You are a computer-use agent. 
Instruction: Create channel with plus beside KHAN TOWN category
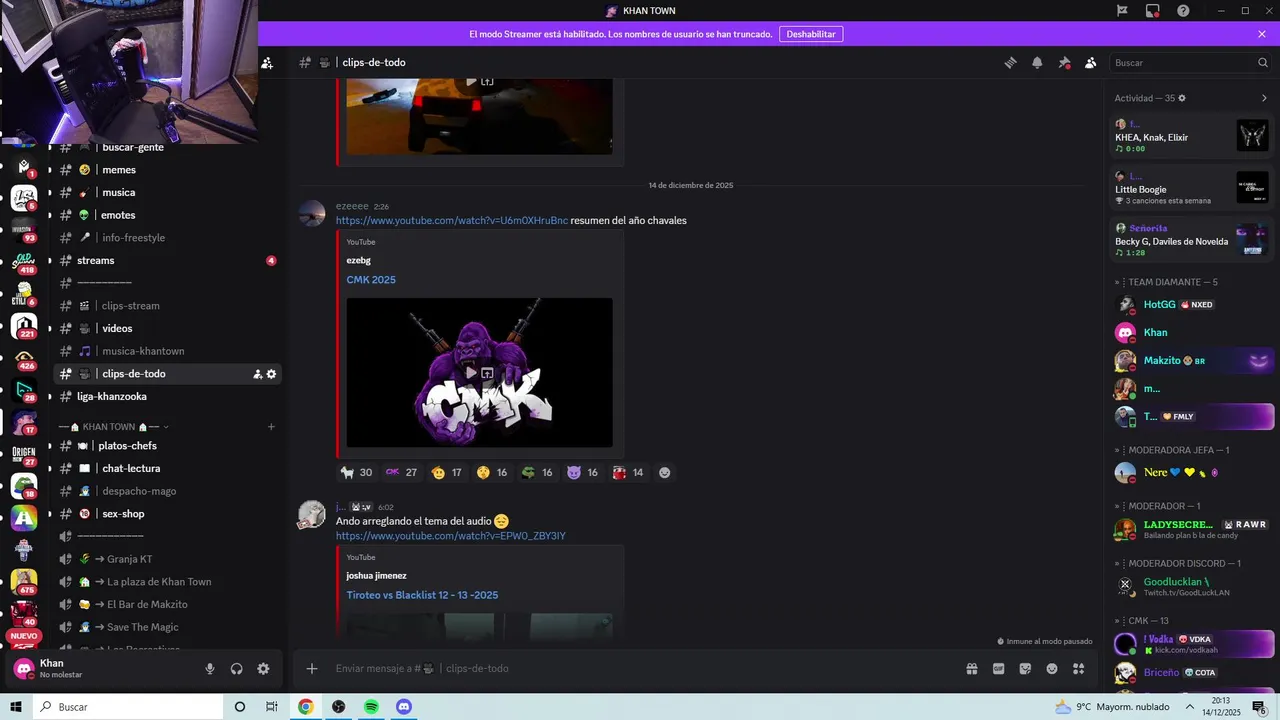tap(271, 427)
